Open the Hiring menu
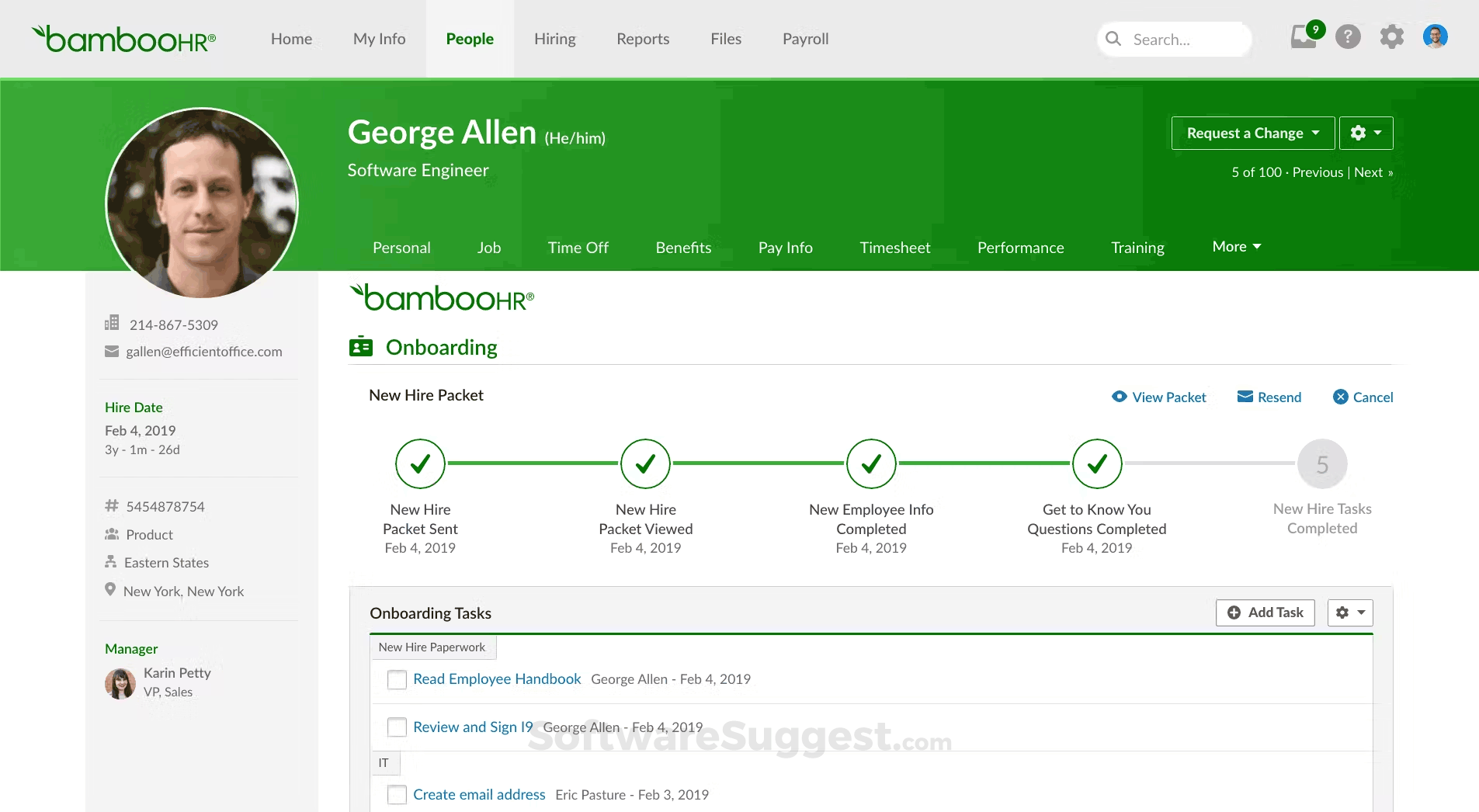This screenshot has width=1479, height=812. click(554, 39)
